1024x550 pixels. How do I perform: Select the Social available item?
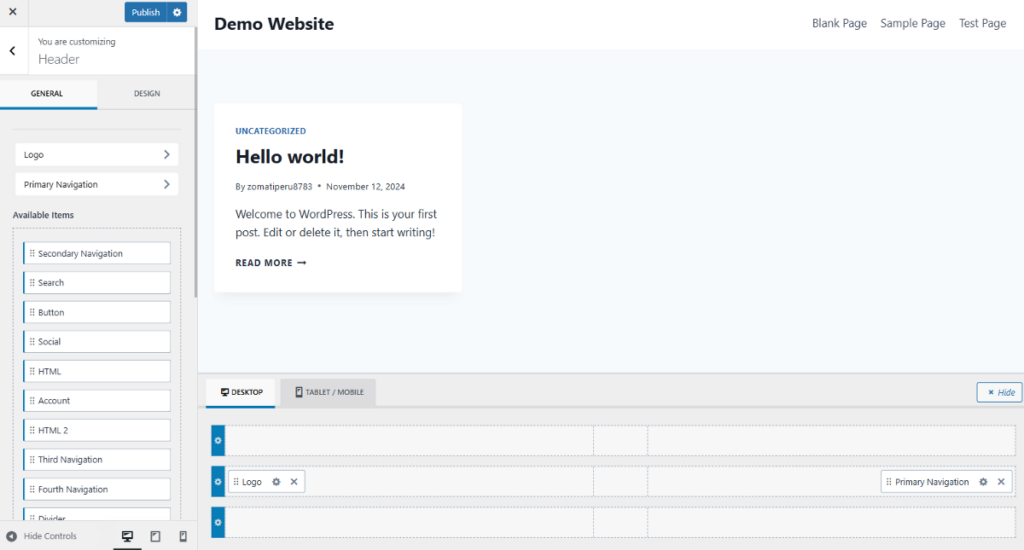97,342
